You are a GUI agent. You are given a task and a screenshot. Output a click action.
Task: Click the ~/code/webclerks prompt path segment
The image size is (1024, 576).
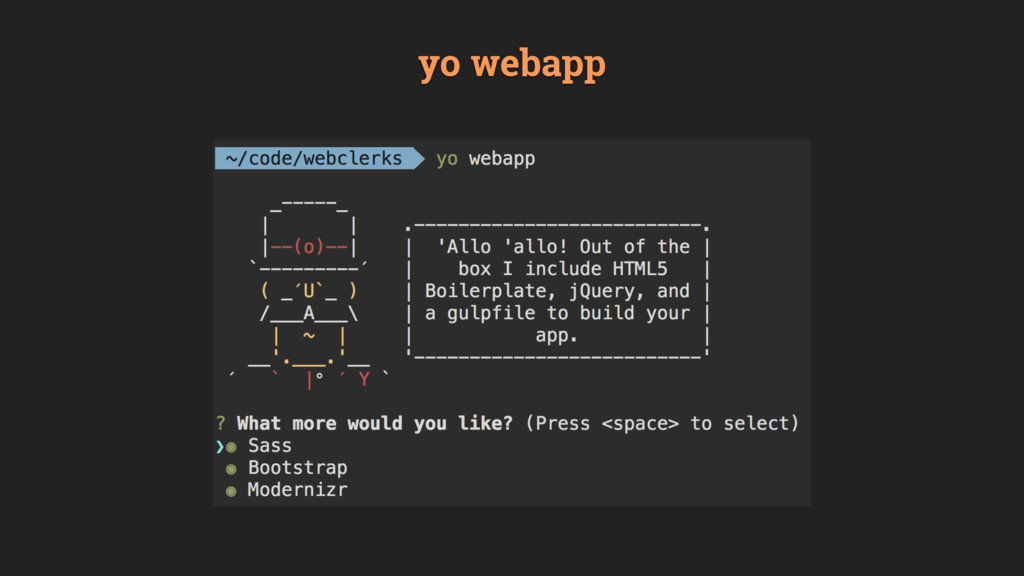coord(319,158)
